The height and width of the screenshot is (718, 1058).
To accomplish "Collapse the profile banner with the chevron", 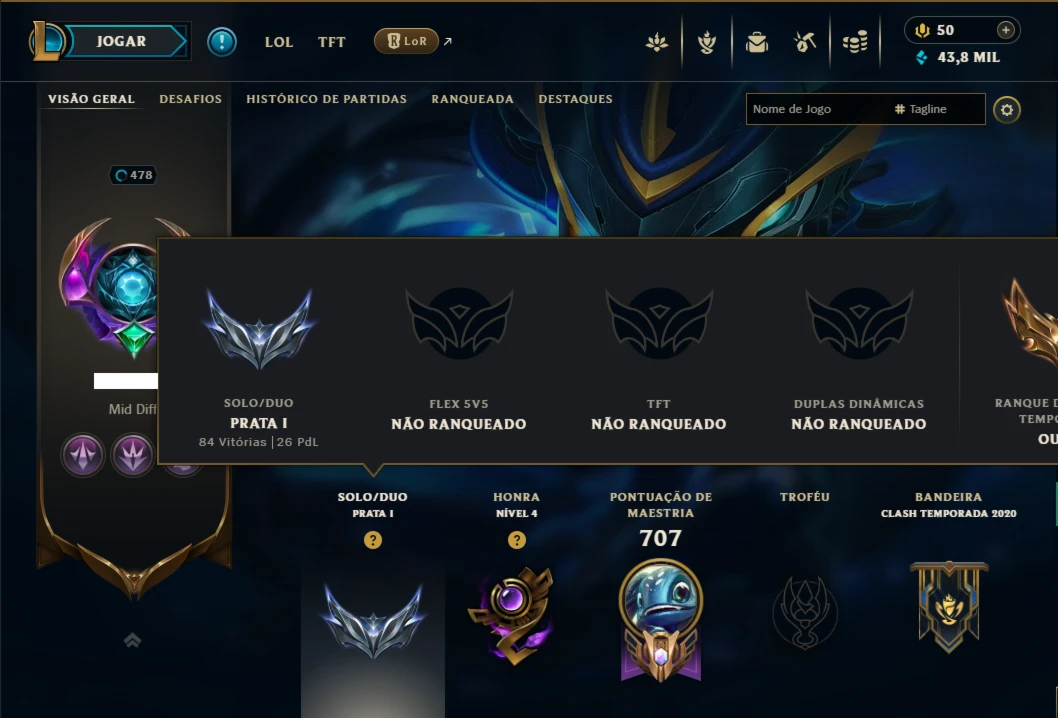I will click(132, 640).
